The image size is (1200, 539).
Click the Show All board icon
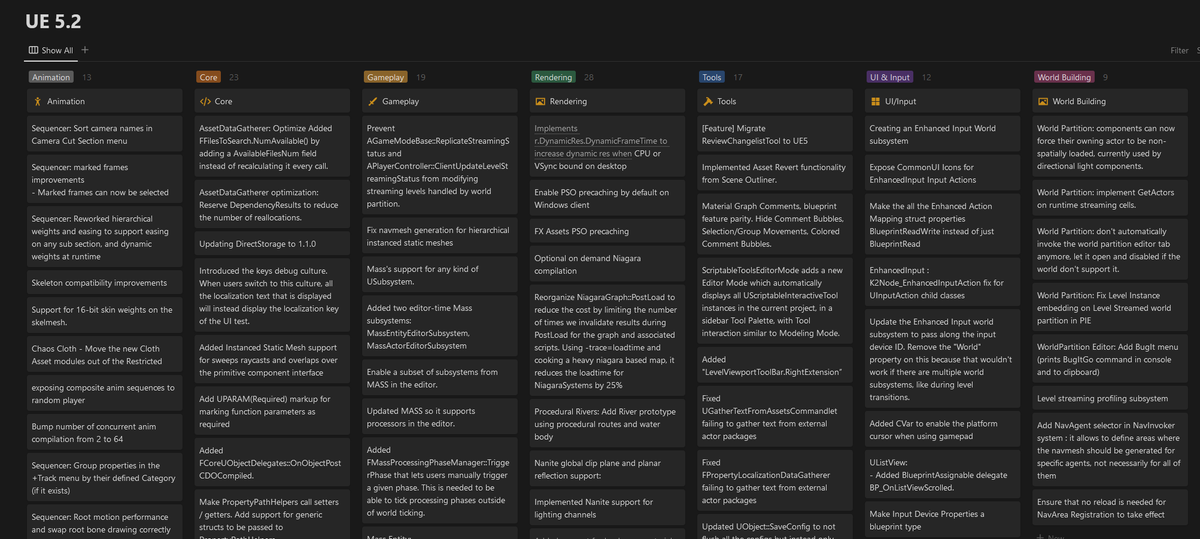pyautogui.click(x=34, y=50)
